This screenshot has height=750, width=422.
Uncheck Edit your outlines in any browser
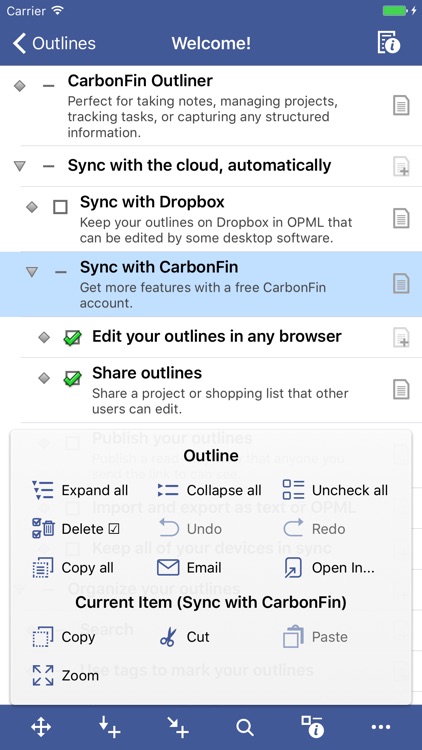[x=72, y=338]
